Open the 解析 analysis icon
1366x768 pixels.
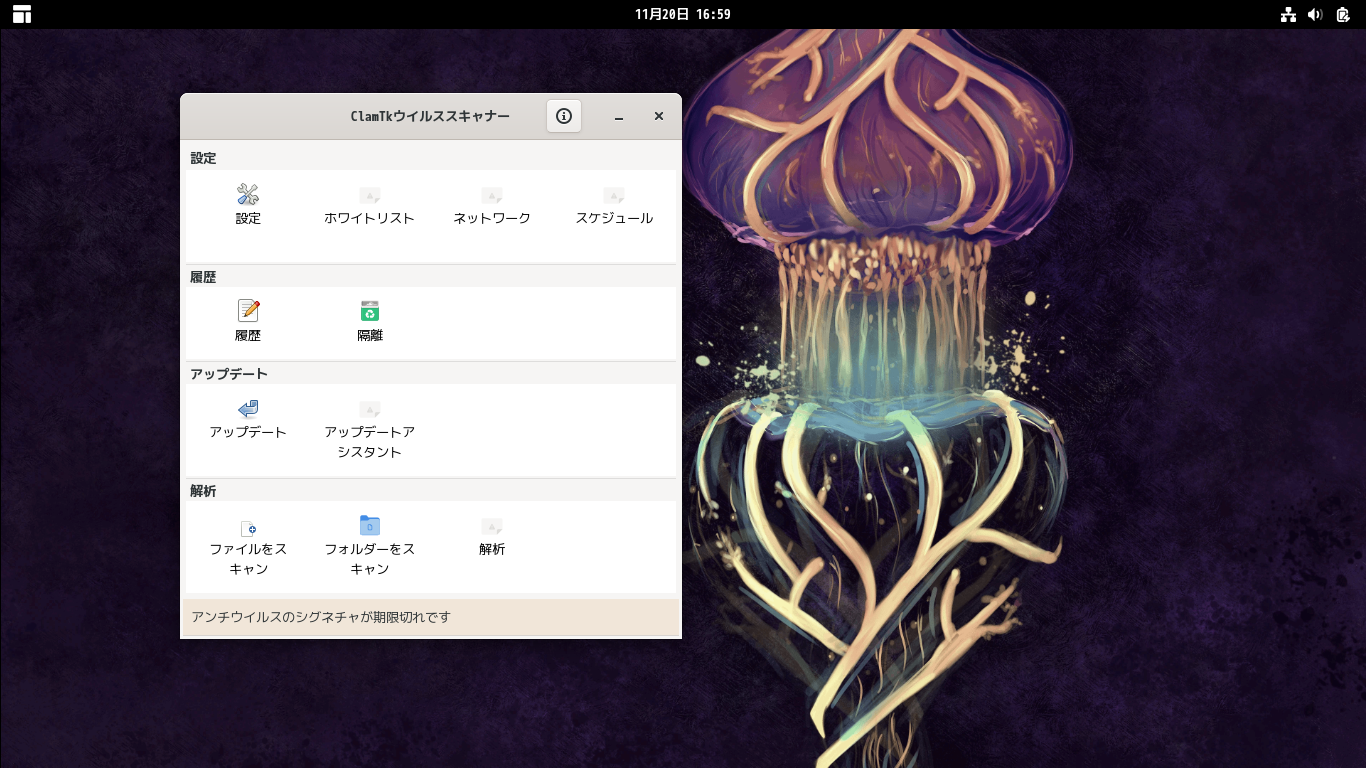click(x=491, y=526)
